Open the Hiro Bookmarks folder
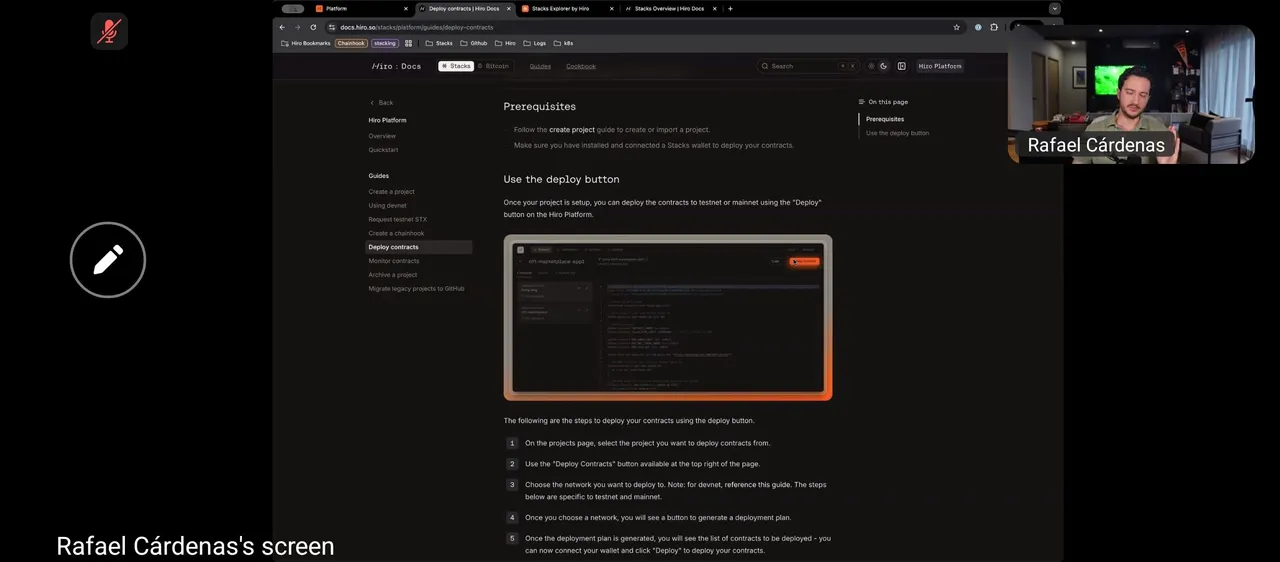Screen dimensions: 1280x562 [306, 43]
